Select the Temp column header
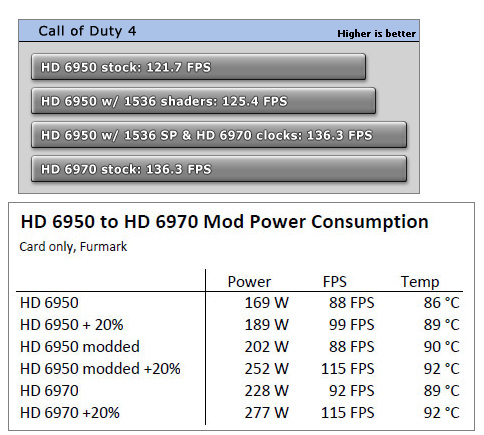Screen dimensions: 484x435 pos(420,282)
